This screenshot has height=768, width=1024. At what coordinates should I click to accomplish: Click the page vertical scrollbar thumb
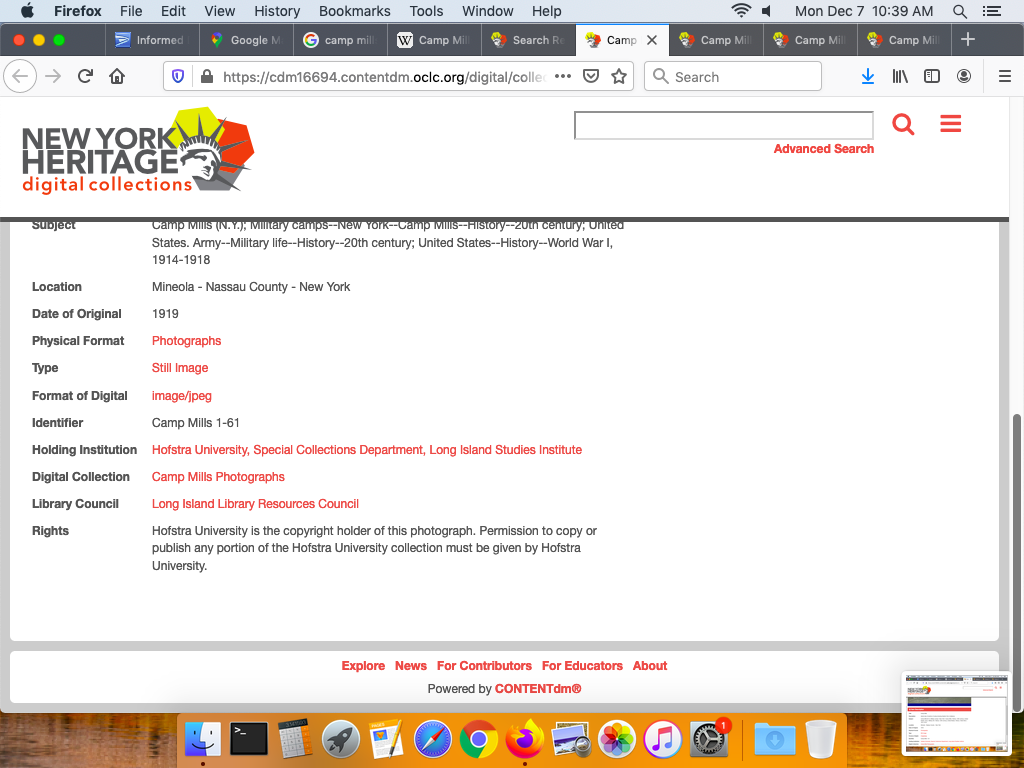(1017, 520)
